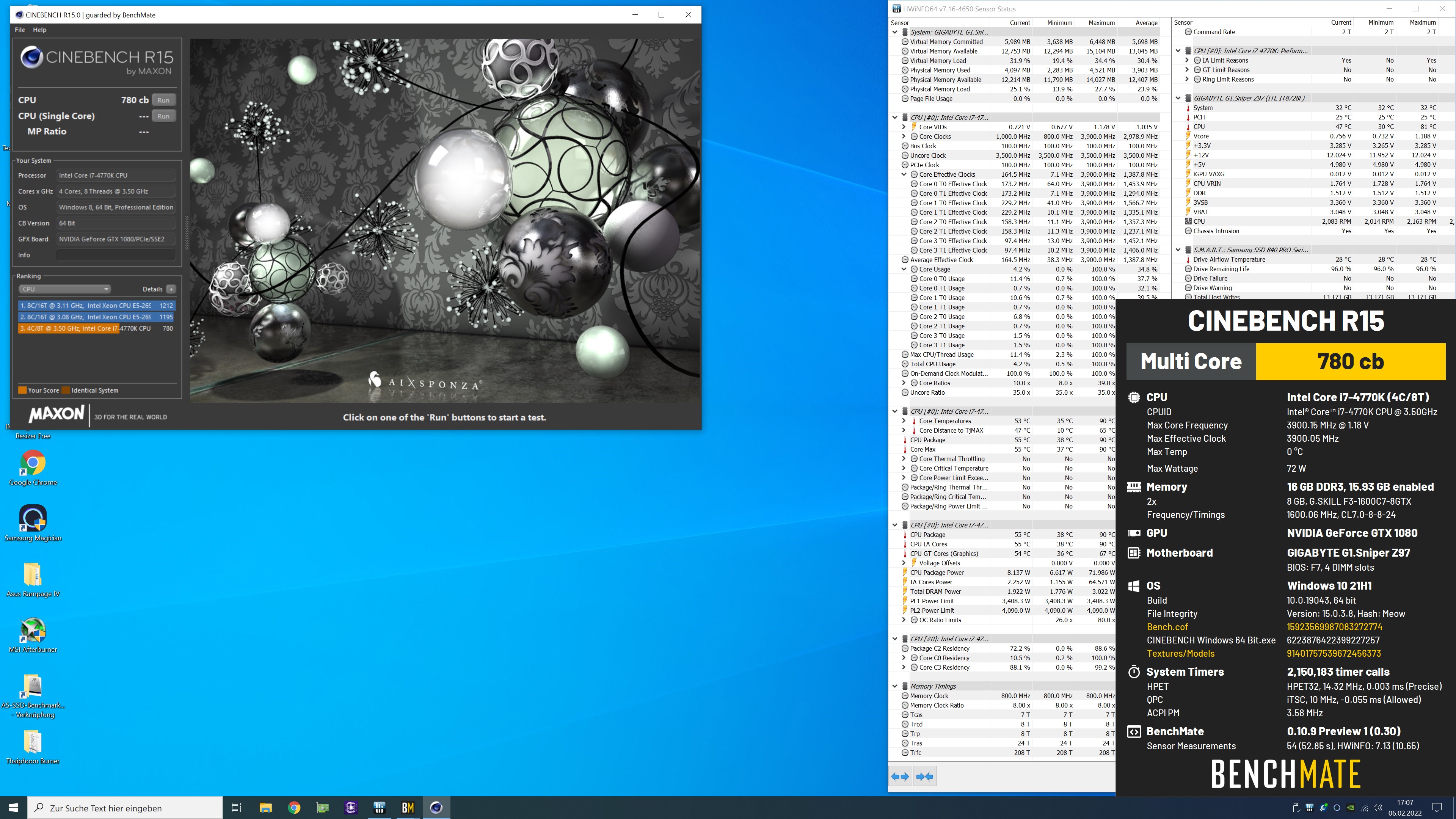This screenshot has width=1456, height=819.
Task: Click the yellow Bench.cof label in BenchMate
Action: [x=1167, y=627]
